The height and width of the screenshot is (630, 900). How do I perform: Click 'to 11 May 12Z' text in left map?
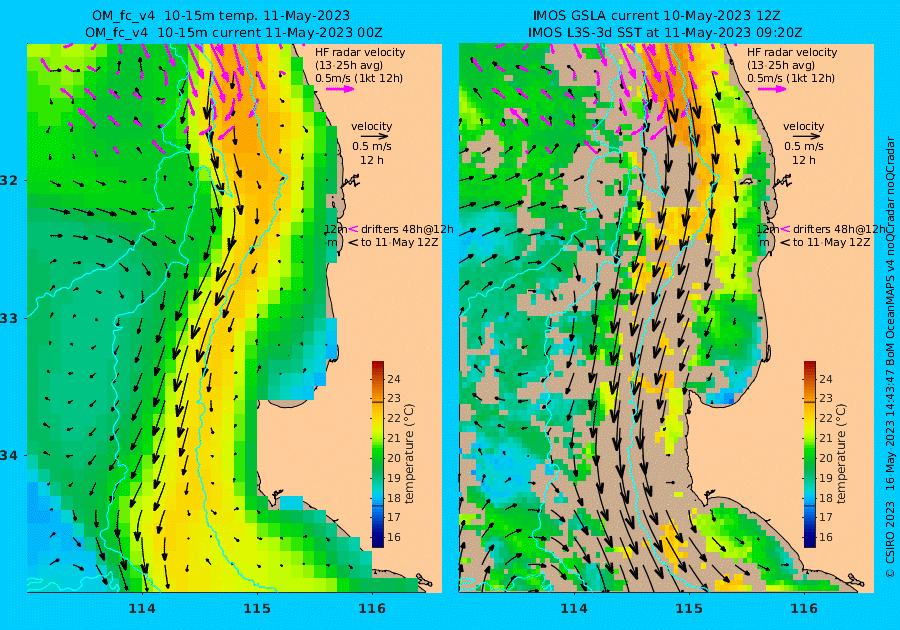pos(399,242)
